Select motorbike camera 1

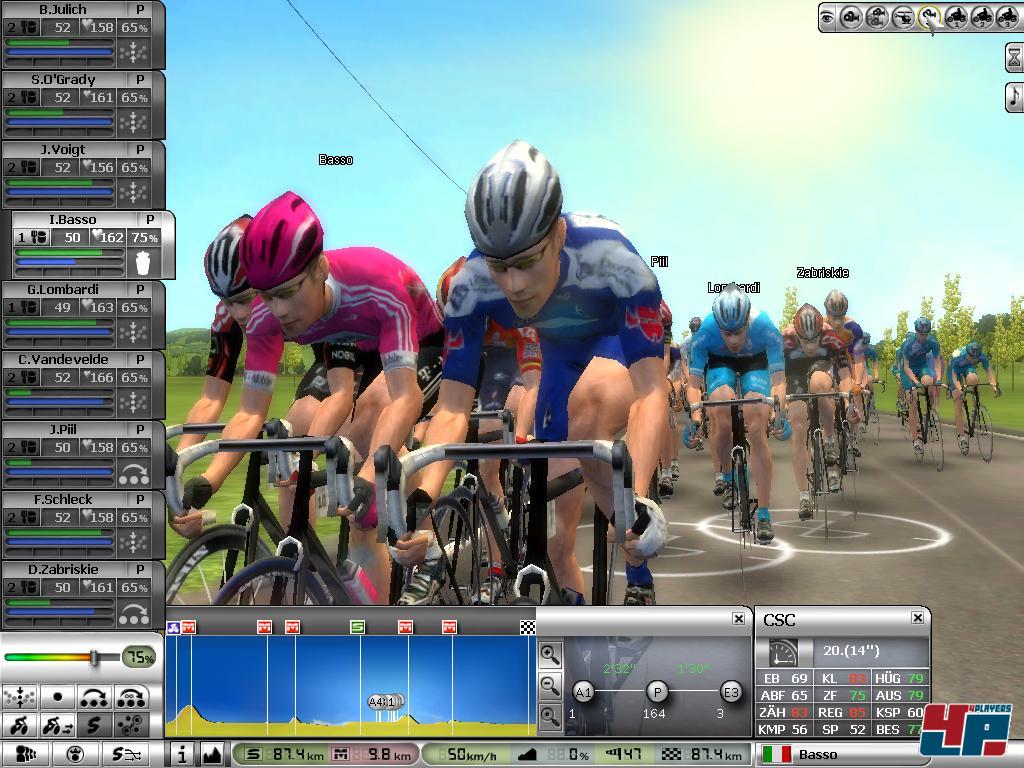pos(955,17)
